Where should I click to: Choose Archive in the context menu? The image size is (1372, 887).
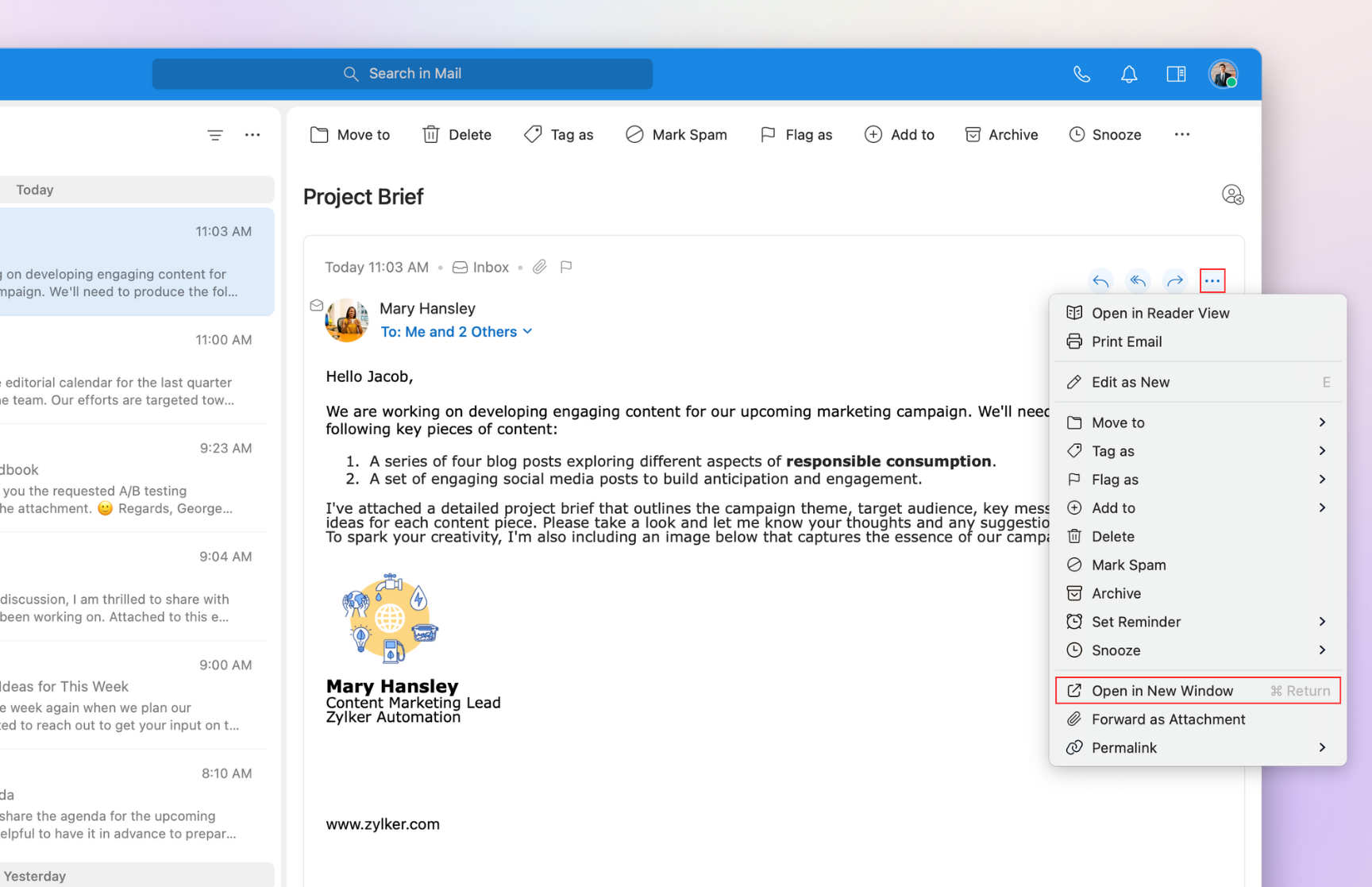1197,593
